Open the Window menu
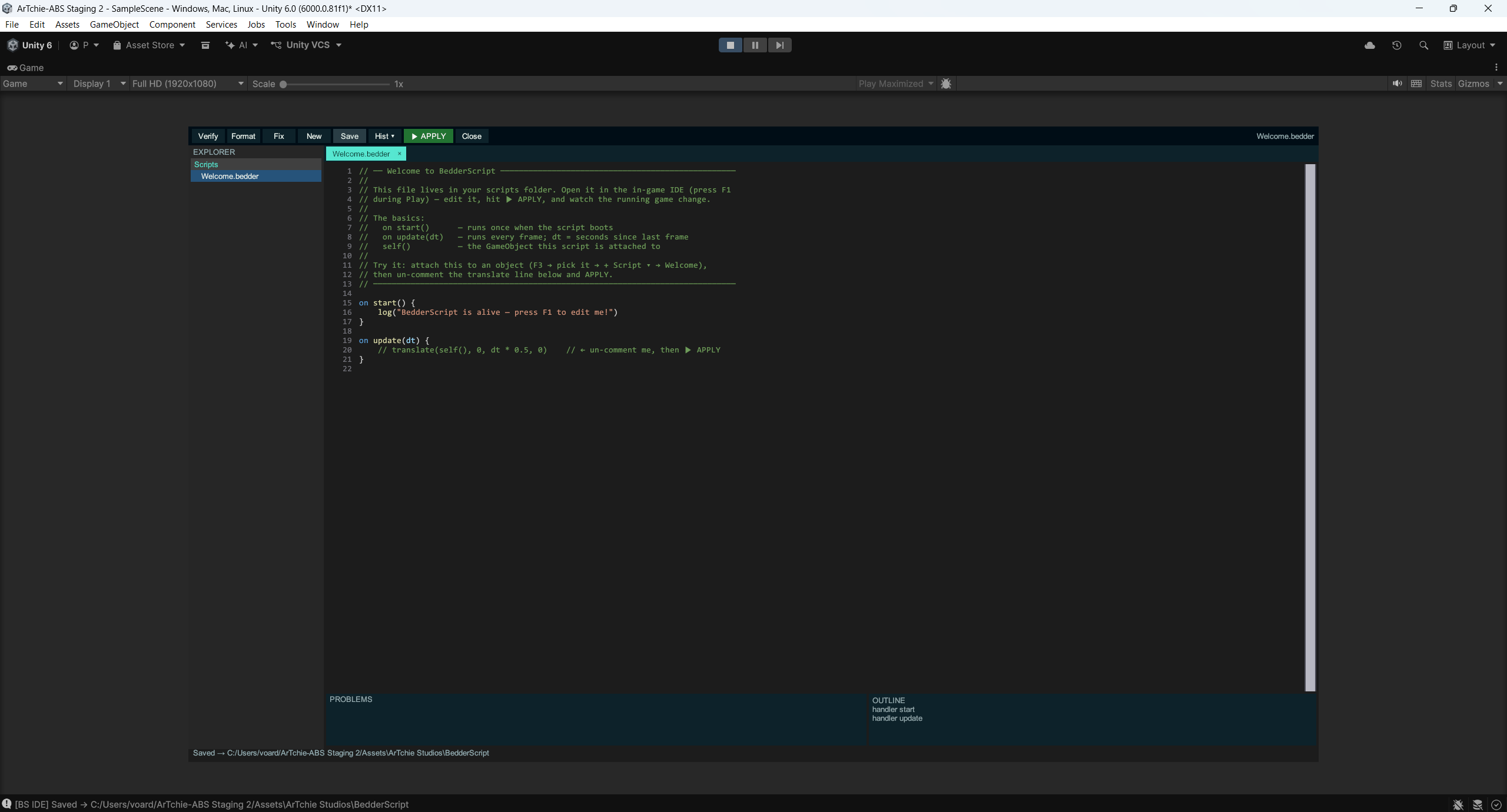 coord(323,24)
